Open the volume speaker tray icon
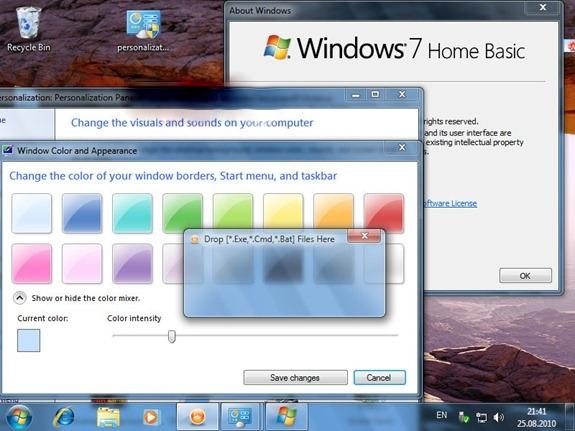The image size is (575, 431). (x=498, y=417)
